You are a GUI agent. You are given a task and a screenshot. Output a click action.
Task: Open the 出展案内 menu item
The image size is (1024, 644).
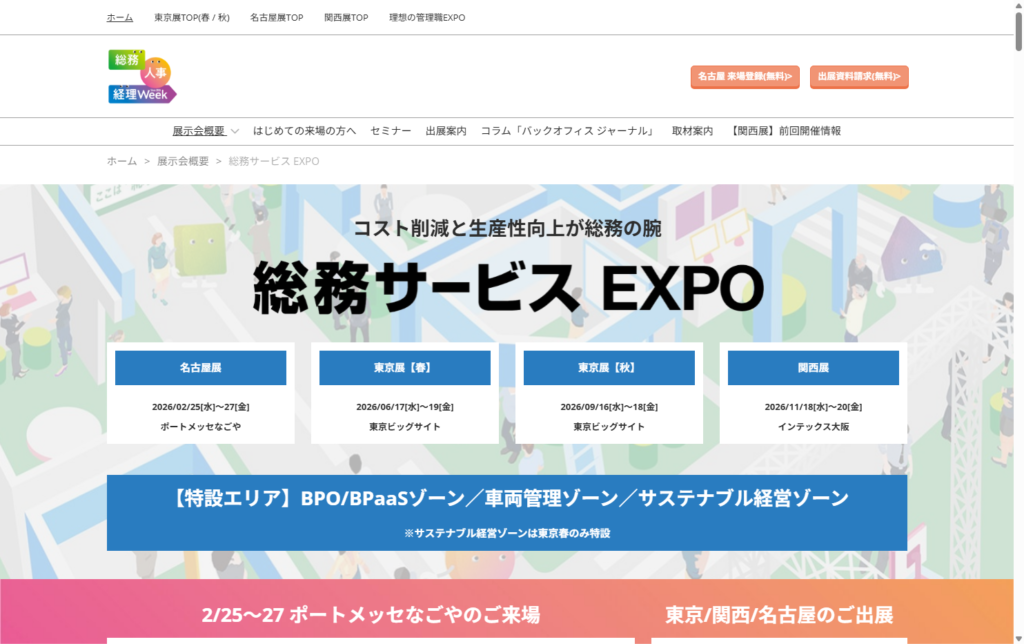pyautogui.click(x=445, y=131)
